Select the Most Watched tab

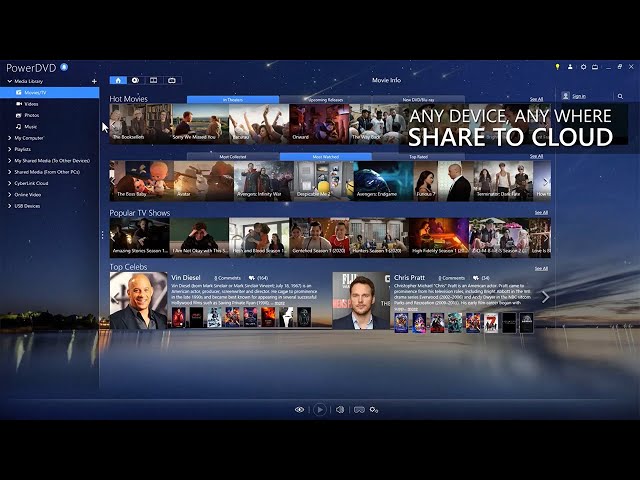[x=325, y=156]
